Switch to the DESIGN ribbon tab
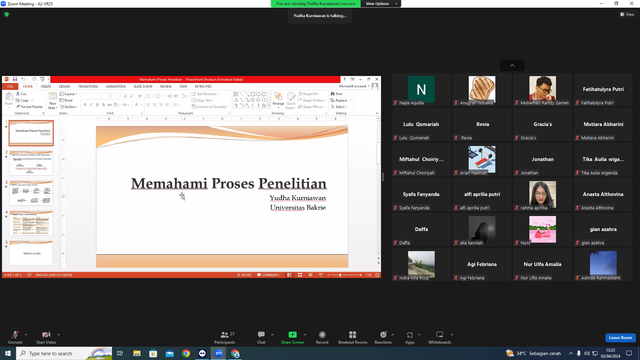The height and width of the screenshot is (360, 640). point(64,87)
